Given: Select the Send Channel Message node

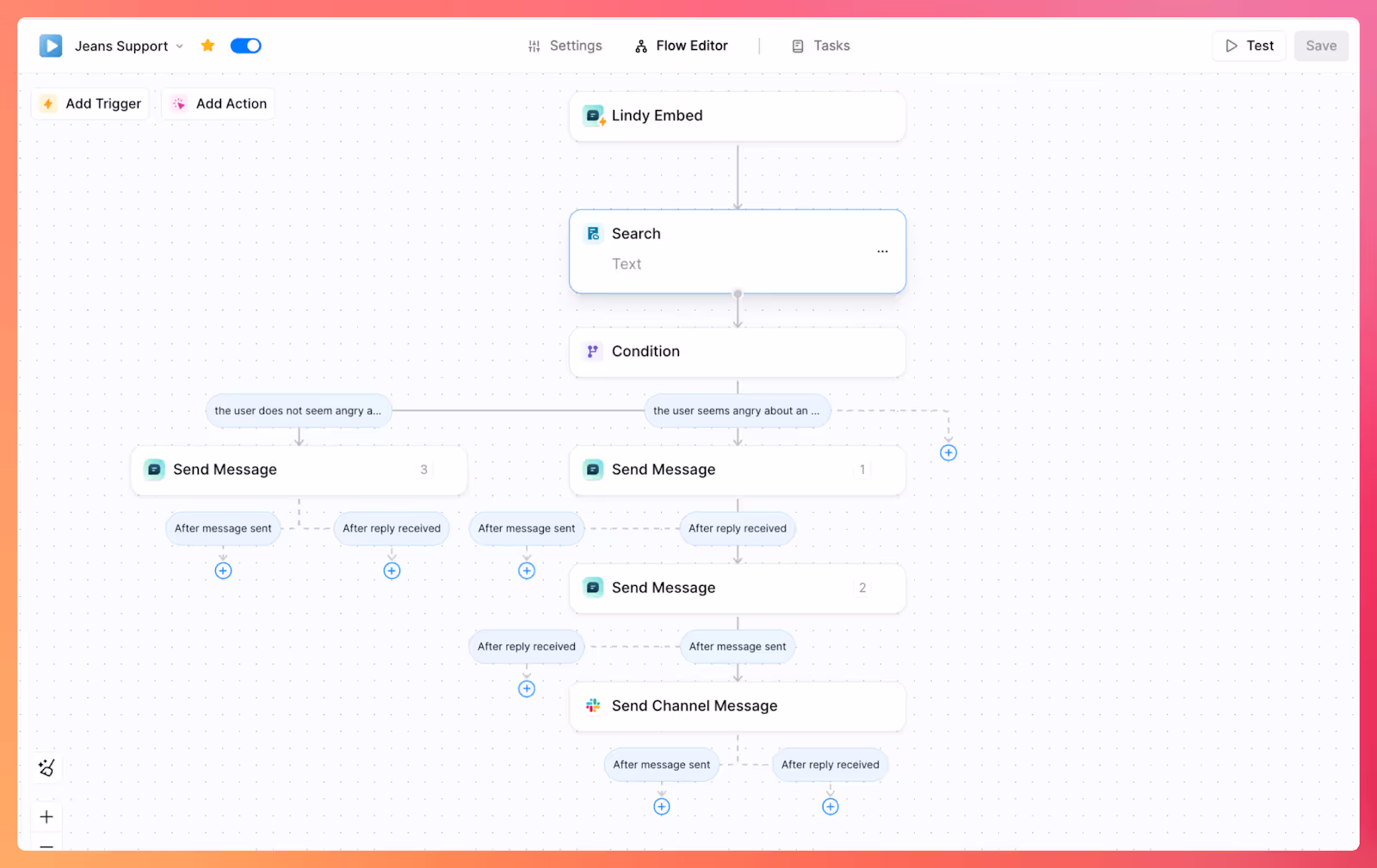Looking at the screenshot, I should (738, 706).
